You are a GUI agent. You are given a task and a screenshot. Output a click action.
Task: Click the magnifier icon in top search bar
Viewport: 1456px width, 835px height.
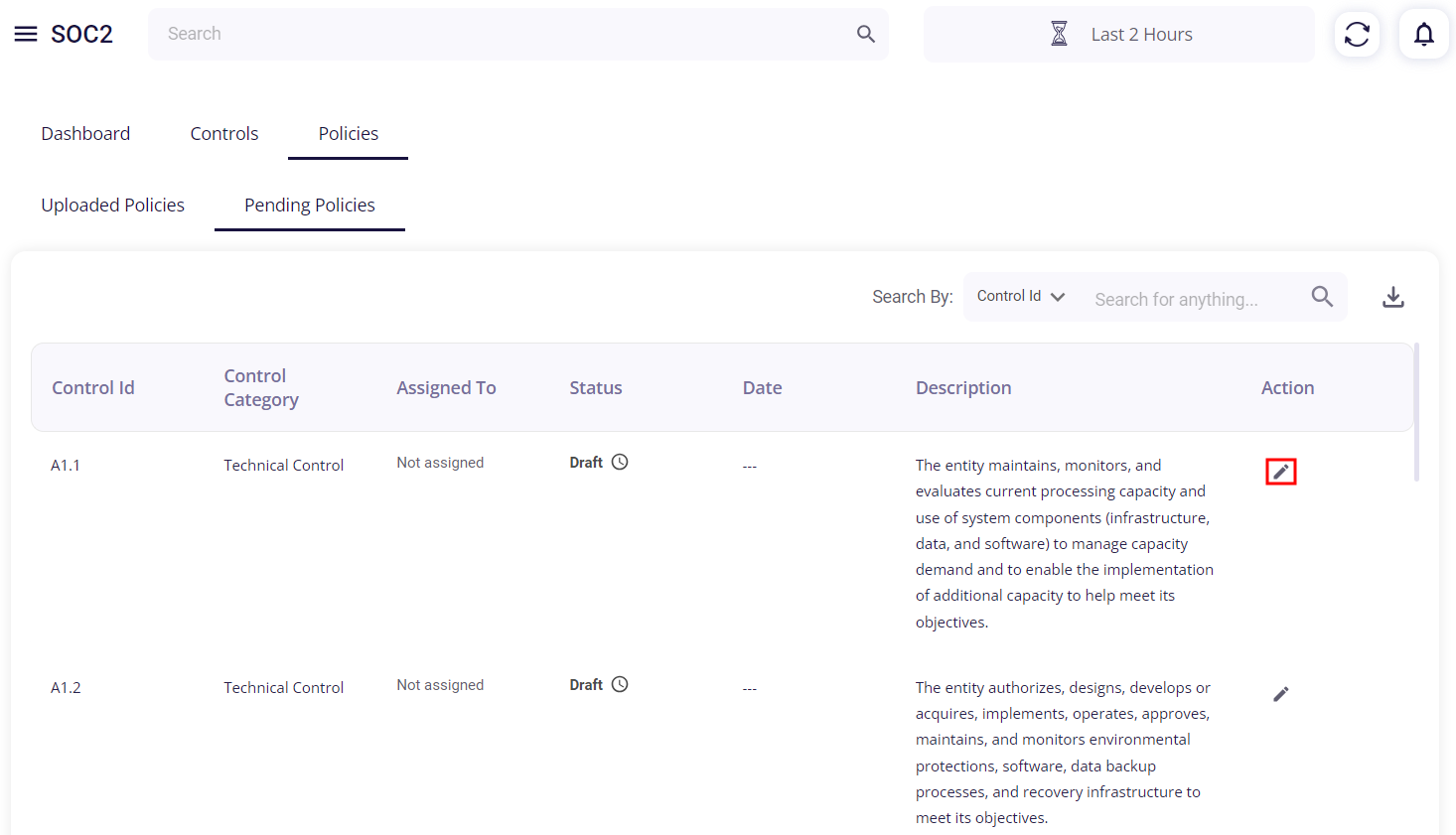tap(866, 34)
